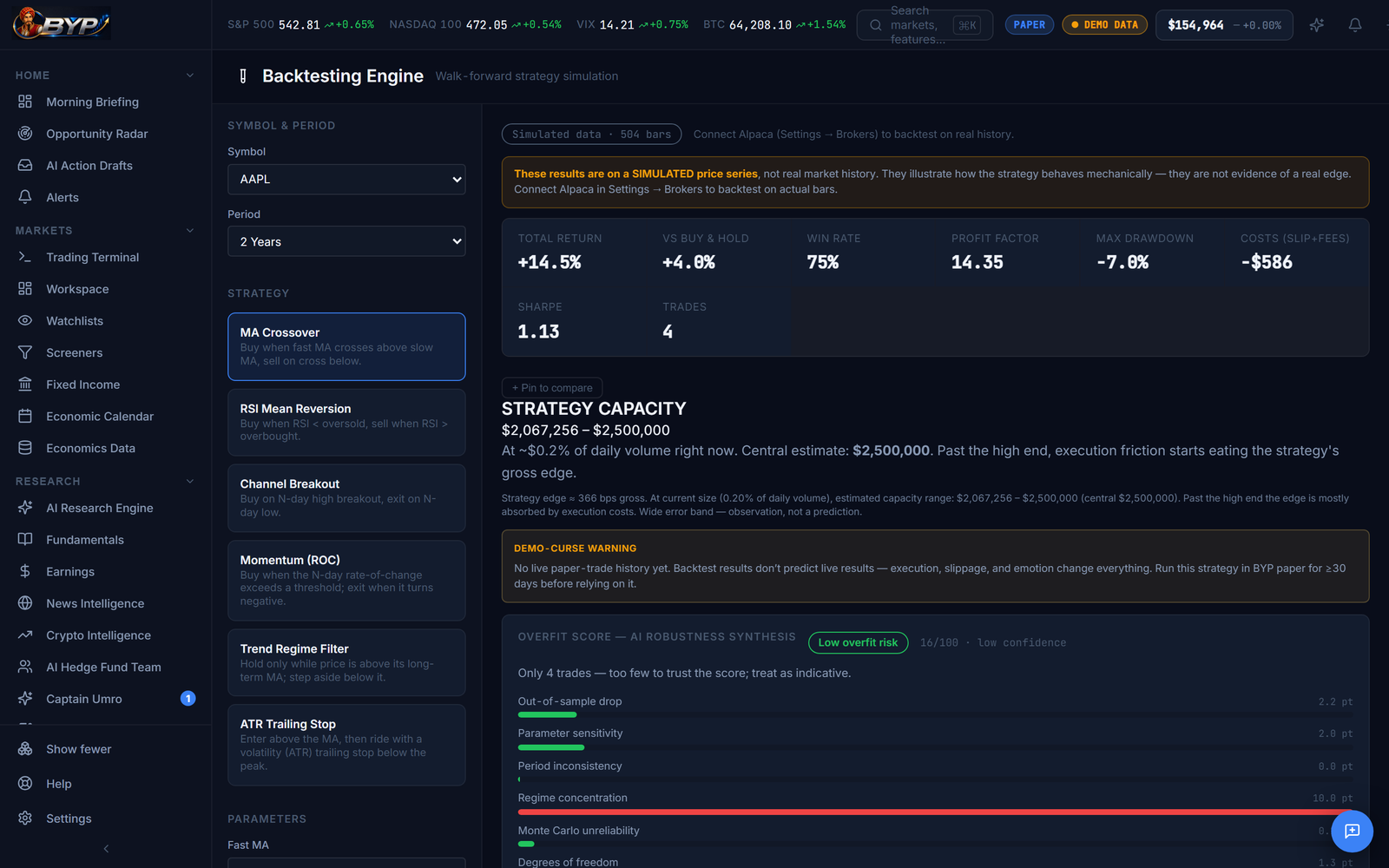Open AI Hedge Fund Team people icon

point(25,667)
